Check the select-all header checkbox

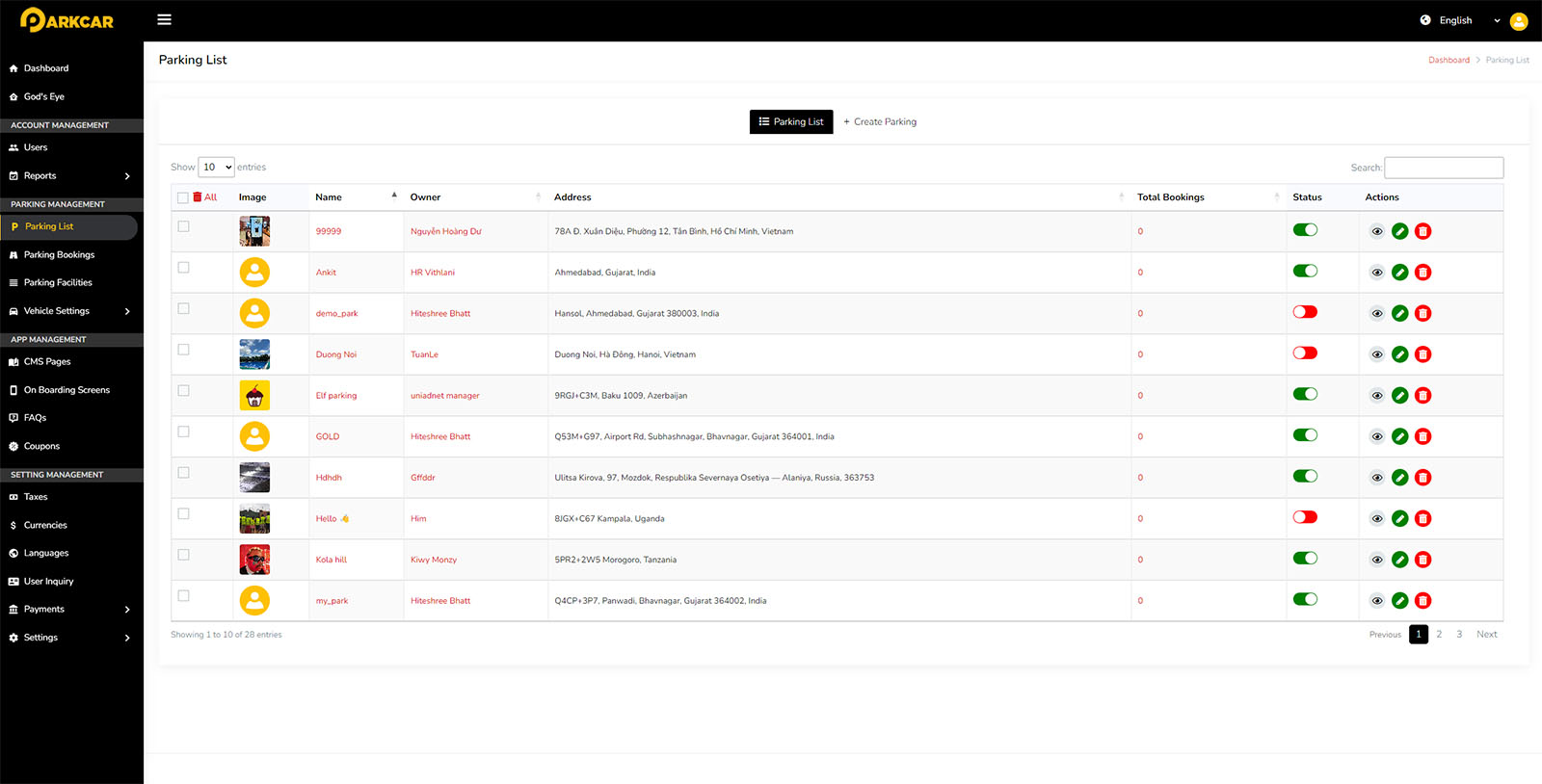(x=183, y=197)
